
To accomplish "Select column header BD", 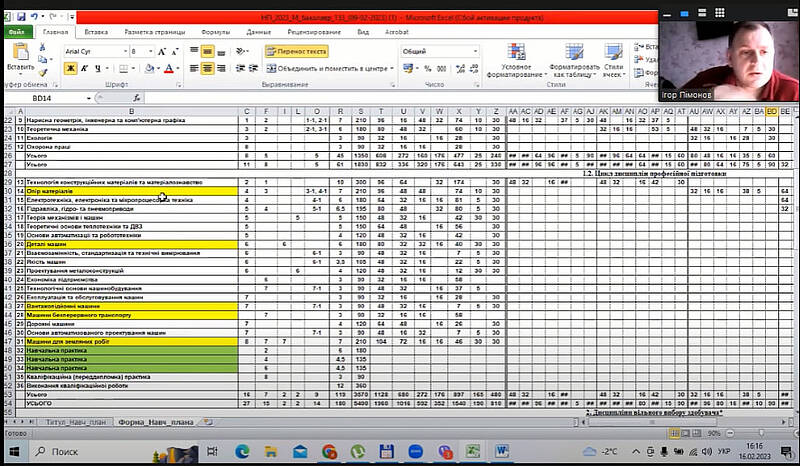I will pos(771,111).
